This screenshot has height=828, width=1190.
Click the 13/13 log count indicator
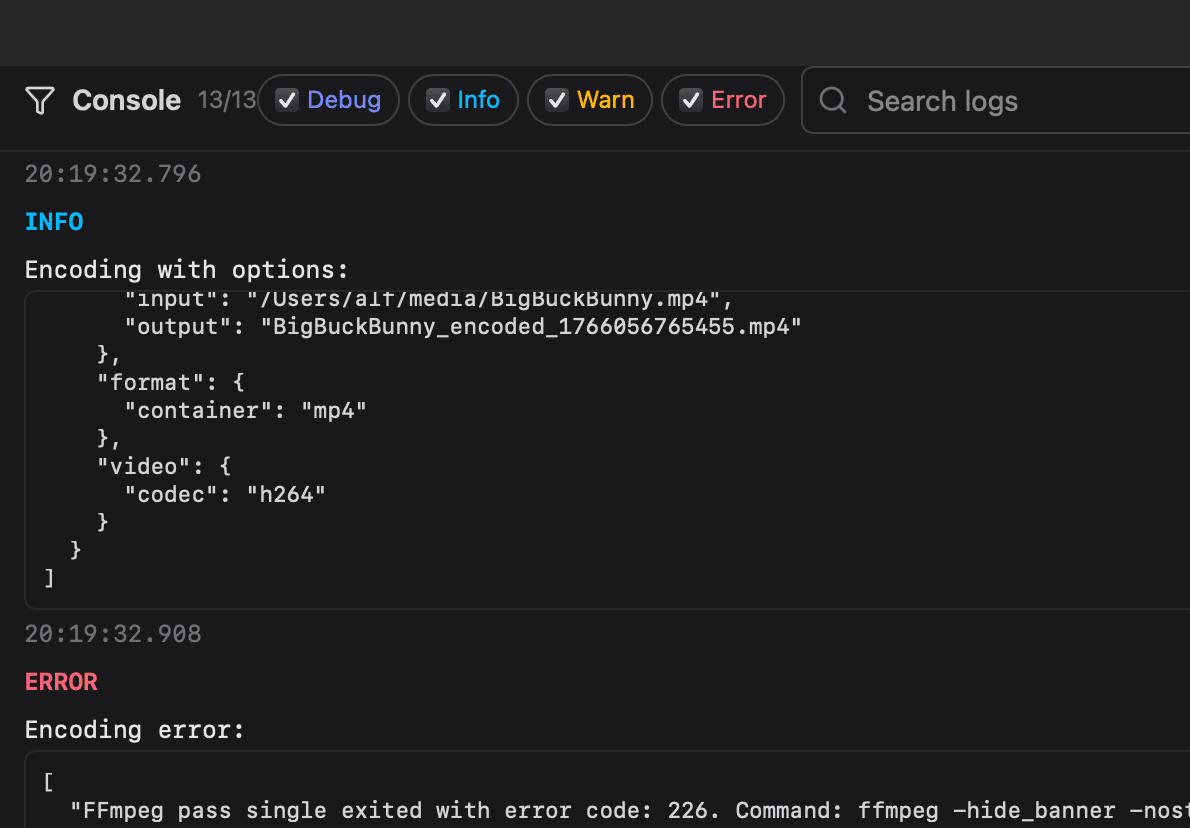[226, 100]
